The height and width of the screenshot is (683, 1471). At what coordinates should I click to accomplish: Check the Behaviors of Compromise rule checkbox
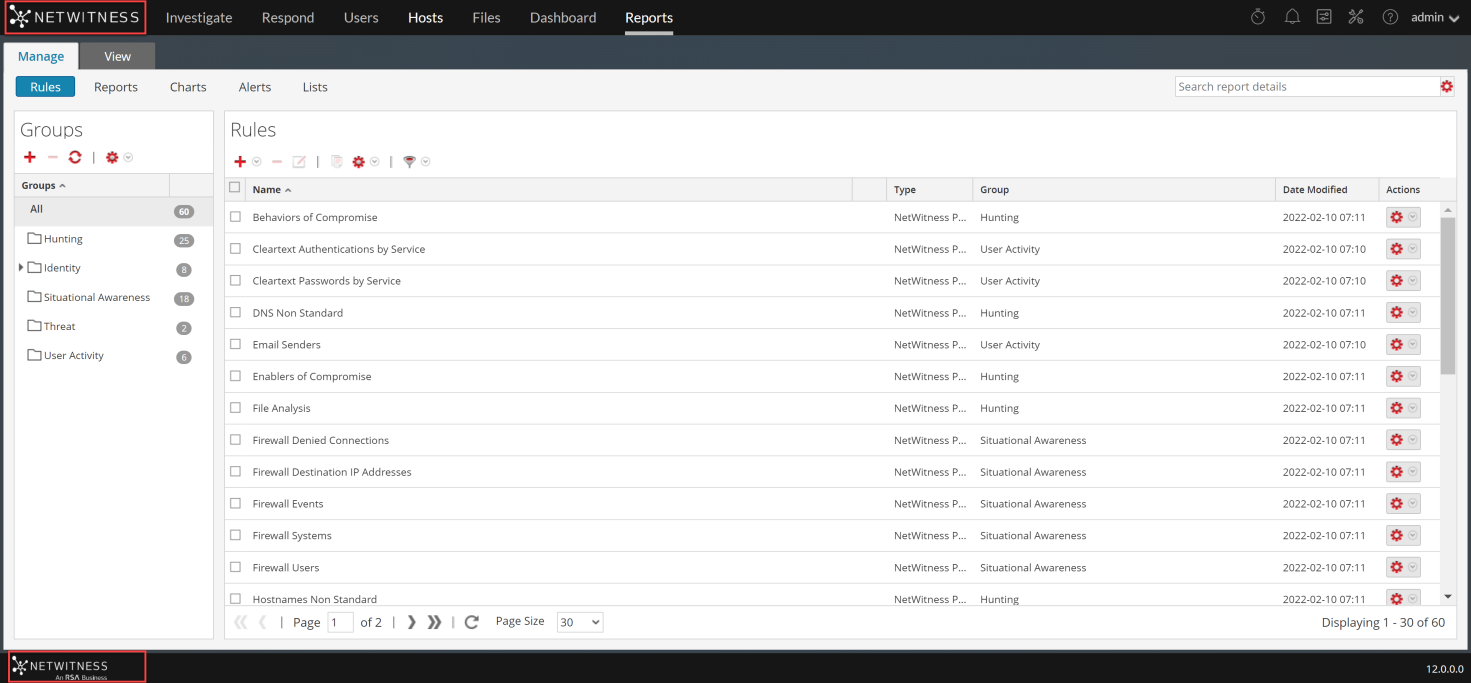(236, 217)
